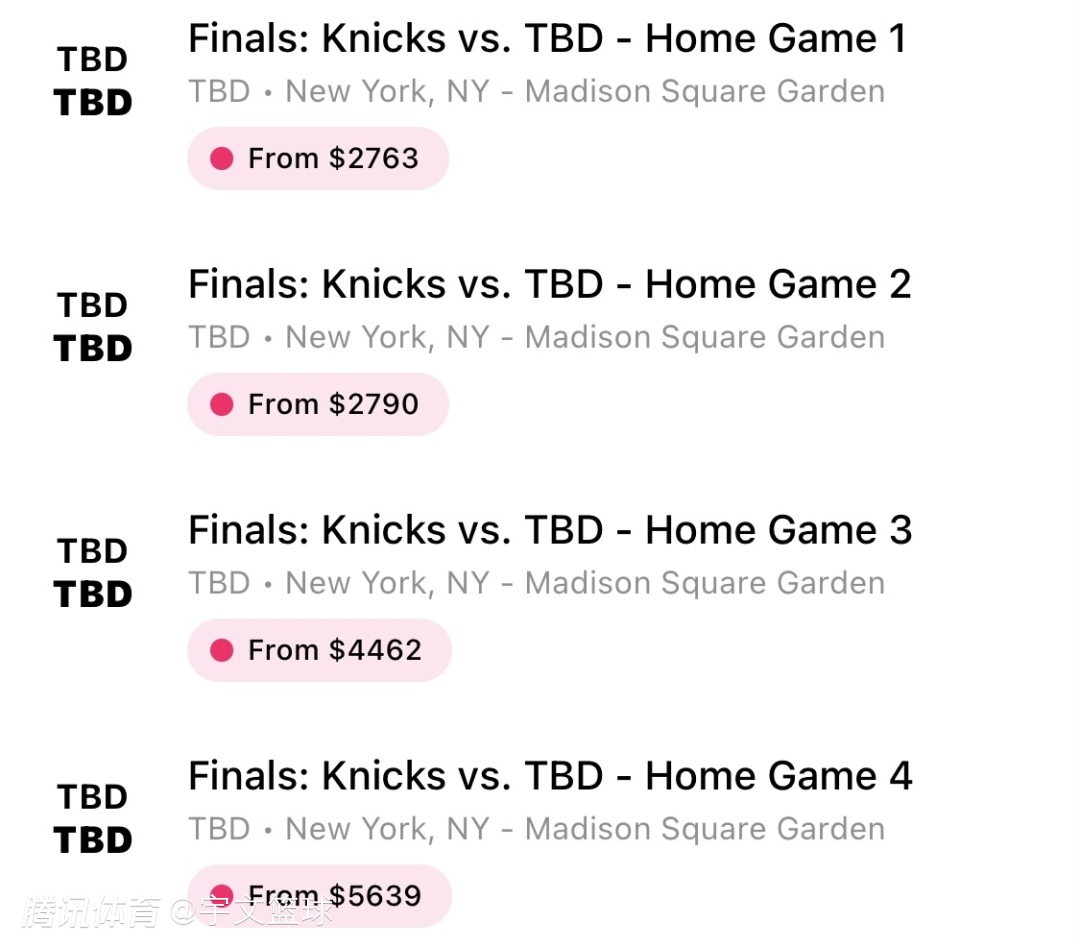Click the pink dot beside $2790
This screenshot has width=1080, height=947.
click(222, 404)
